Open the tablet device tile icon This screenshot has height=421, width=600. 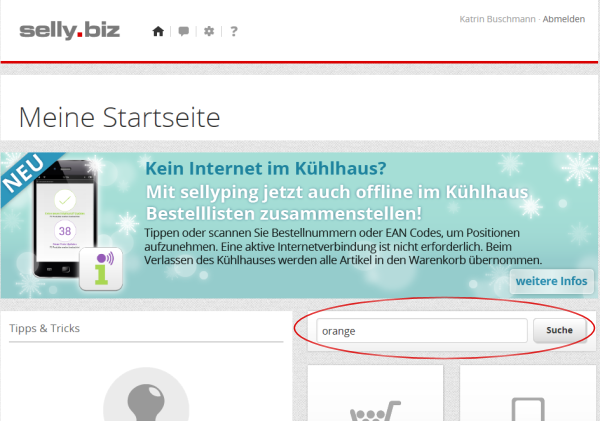click(528, 410)
